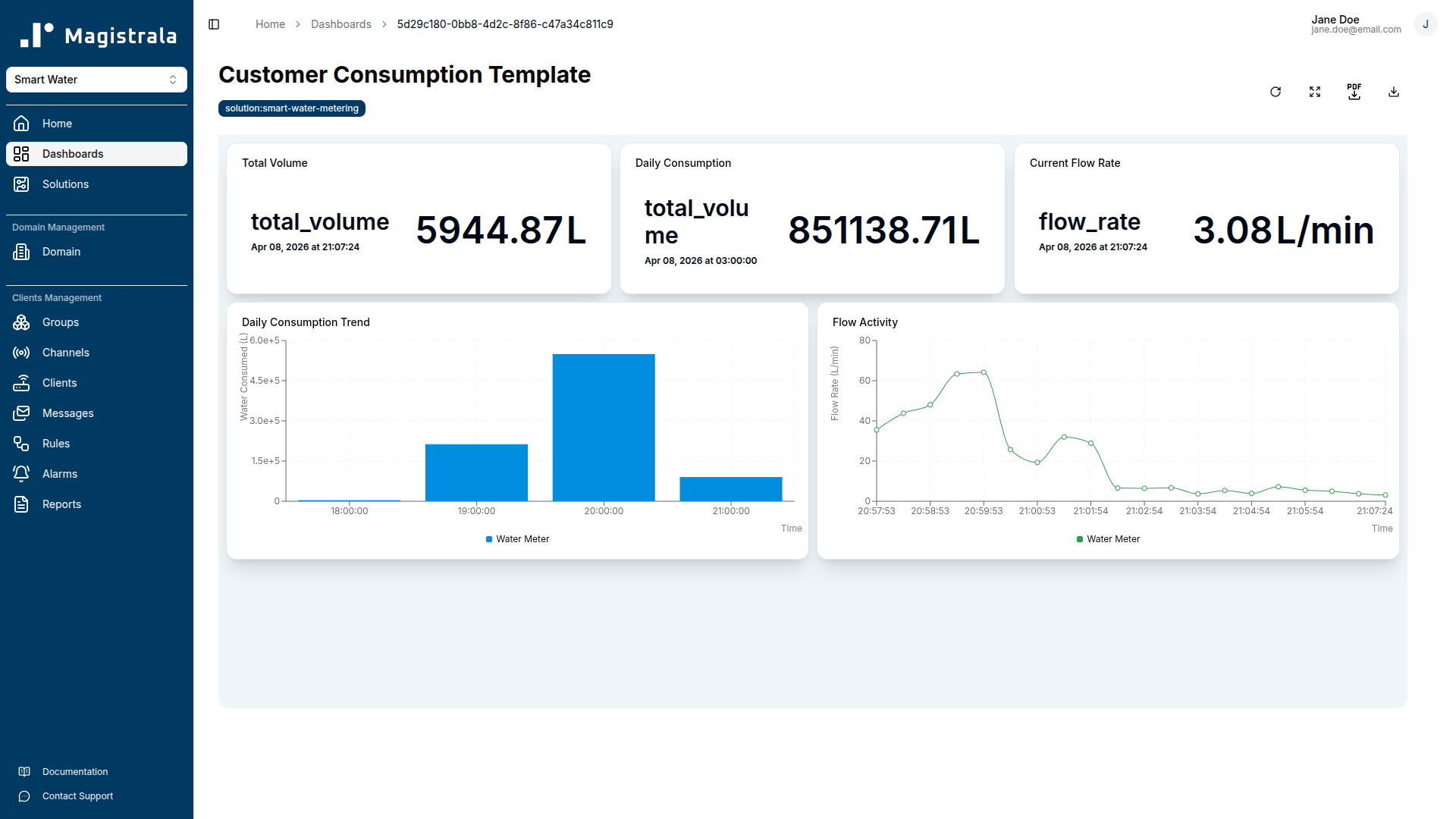
Task: Select Dashboards in the sidebar
Action: click(73, 154)
